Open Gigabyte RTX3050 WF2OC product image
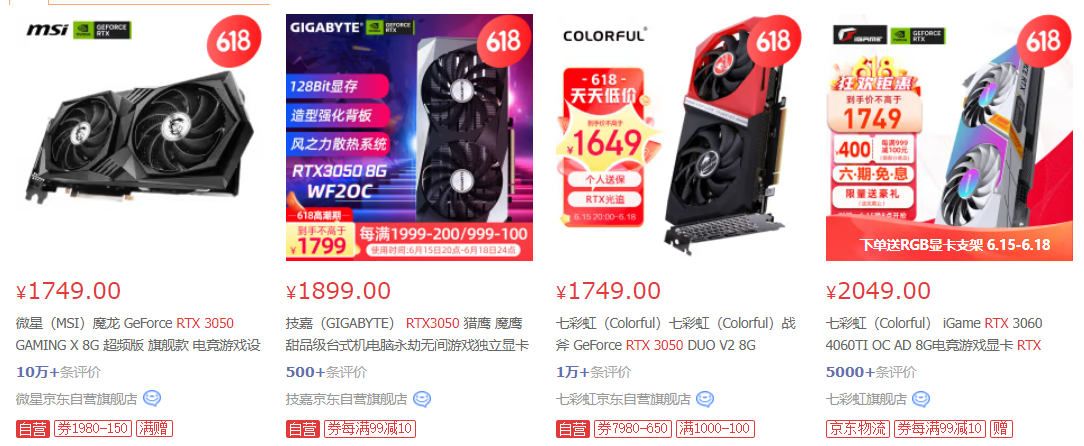Screen dimensions: 1084x446 [x=409, y=137]
